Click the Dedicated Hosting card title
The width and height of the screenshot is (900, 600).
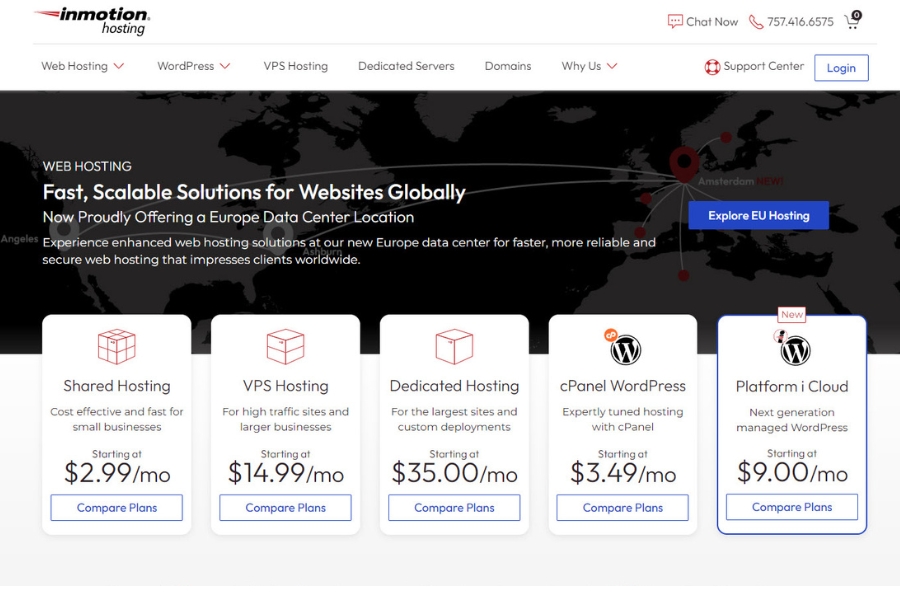click(x=454, y=386)
